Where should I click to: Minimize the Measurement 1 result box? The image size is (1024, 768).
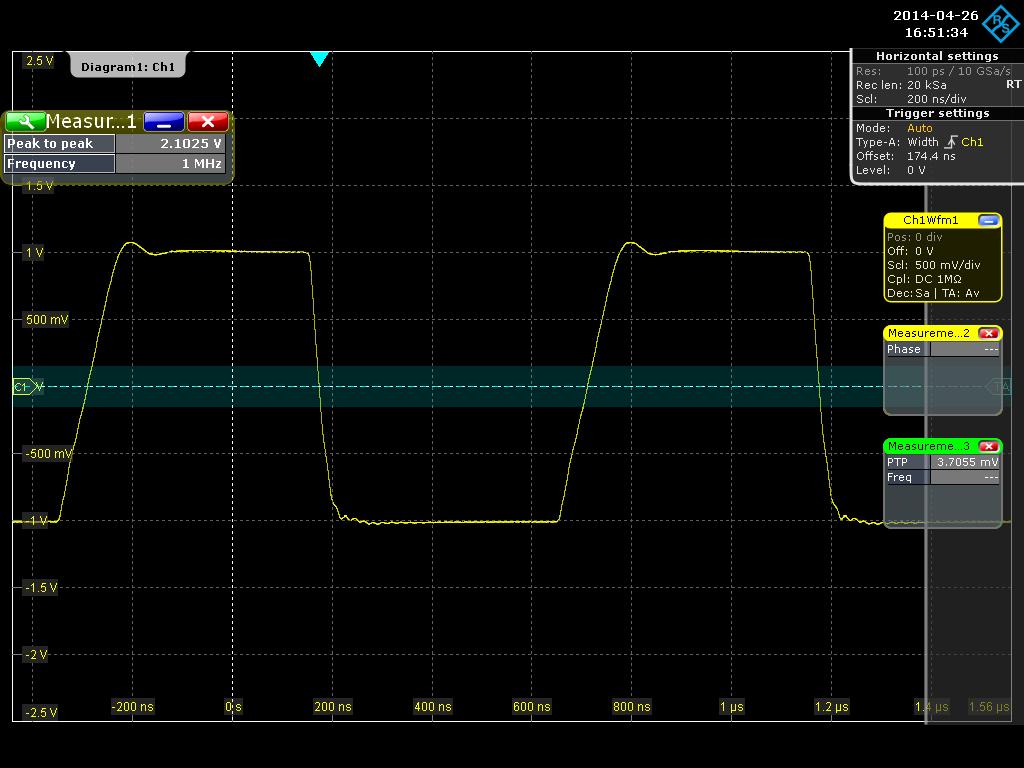[x=163, y=121]
